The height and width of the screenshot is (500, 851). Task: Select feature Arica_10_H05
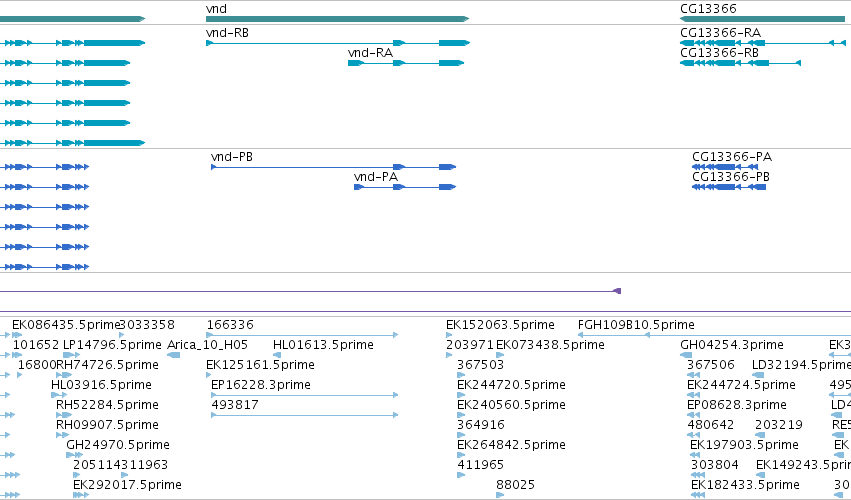click(x=207, y=345)
